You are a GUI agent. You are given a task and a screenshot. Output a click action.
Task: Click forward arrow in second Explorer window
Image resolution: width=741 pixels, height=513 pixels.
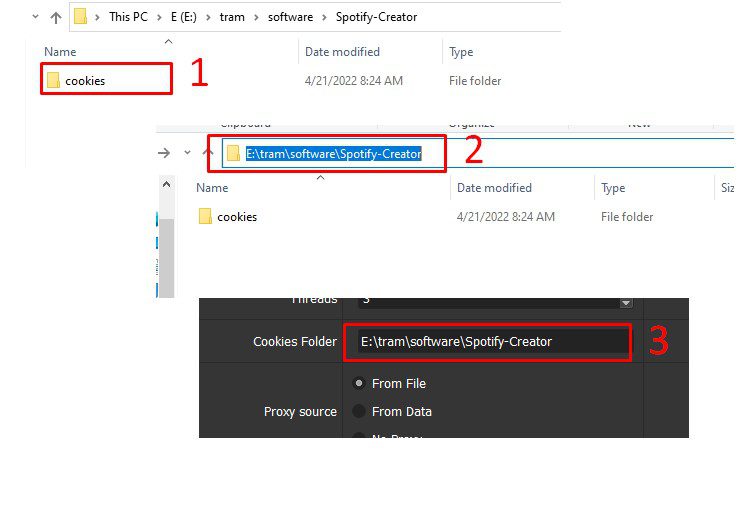[164, 153]
